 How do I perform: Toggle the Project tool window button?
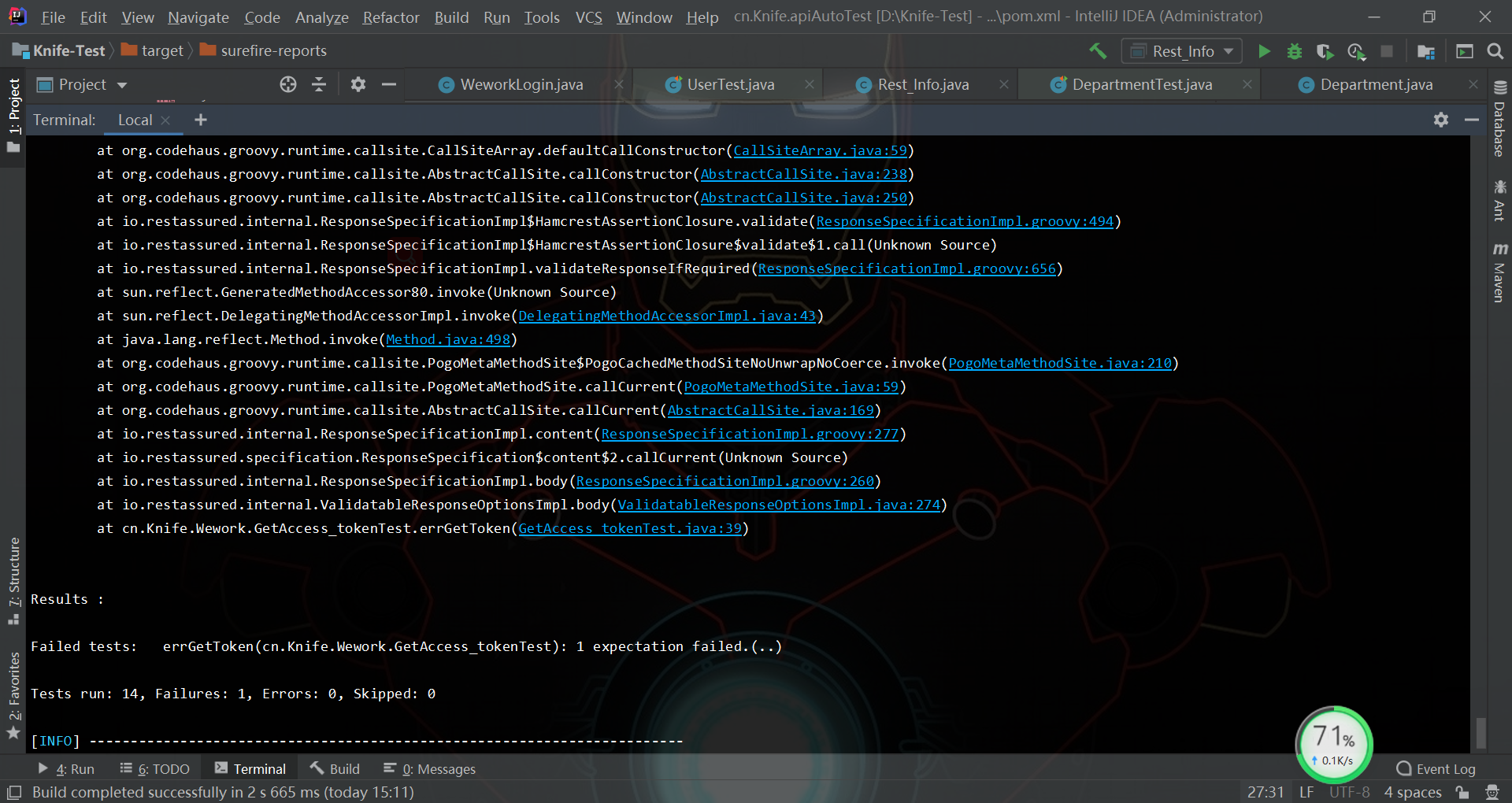(x=13, y=115)
